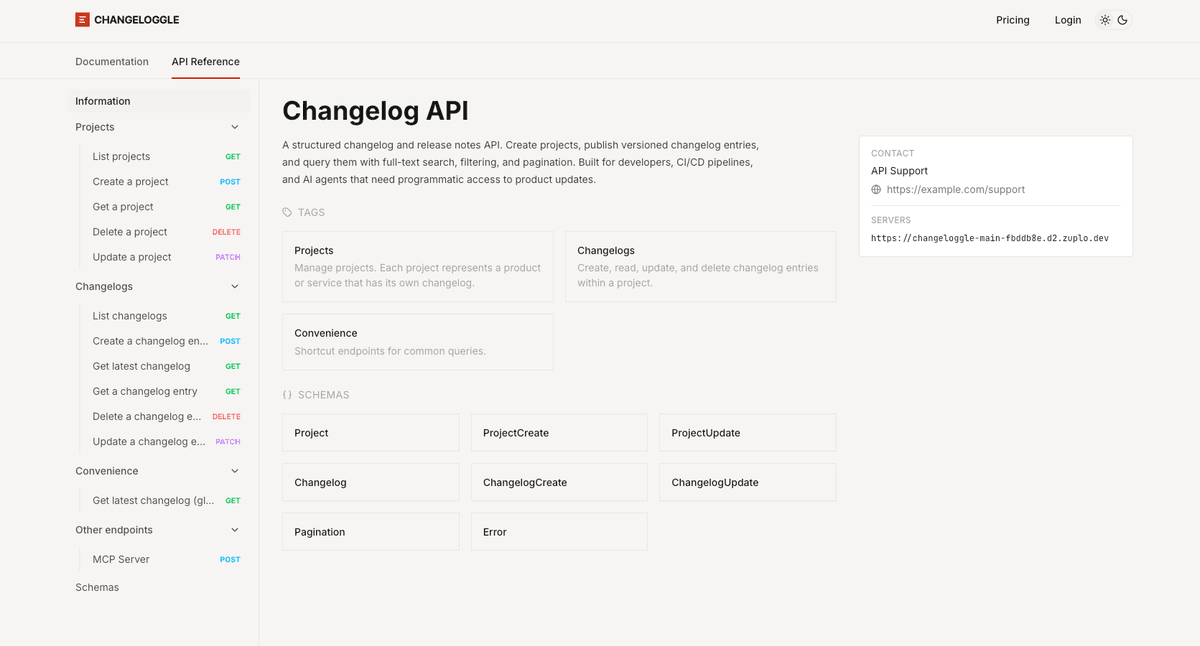Enable dark theme with the moon icon
The image size is (1200, 646).
(1122, 19)
